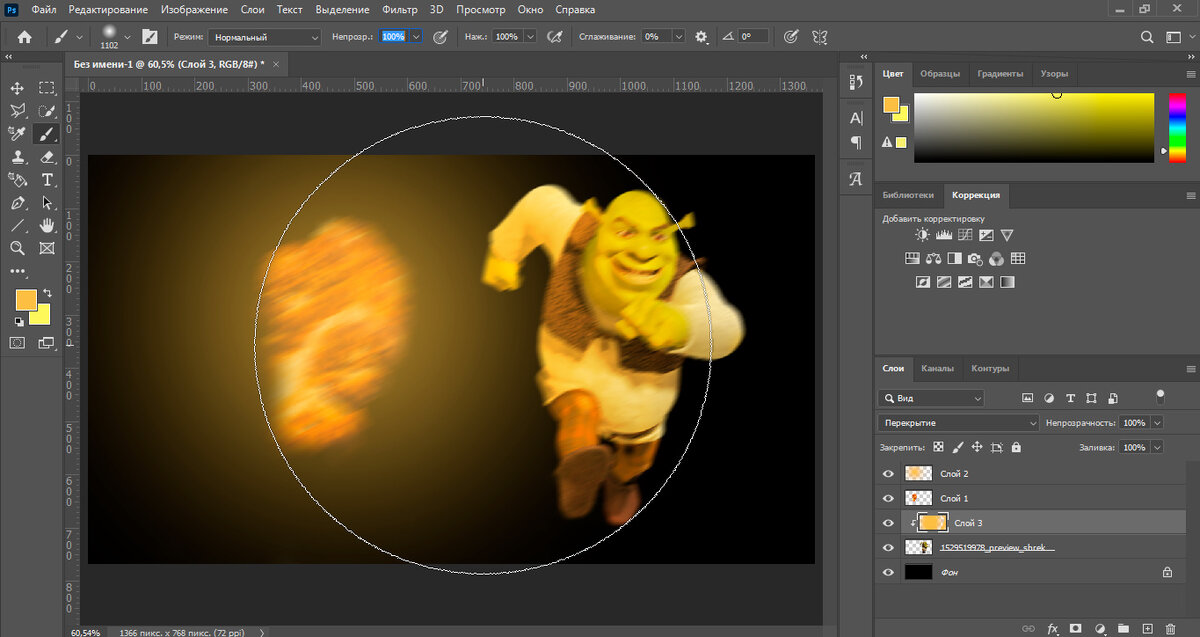The image size is (1200, 637).
Task: Select the Zoom tool
Action: pyautogui.click(x=17, y=249)
